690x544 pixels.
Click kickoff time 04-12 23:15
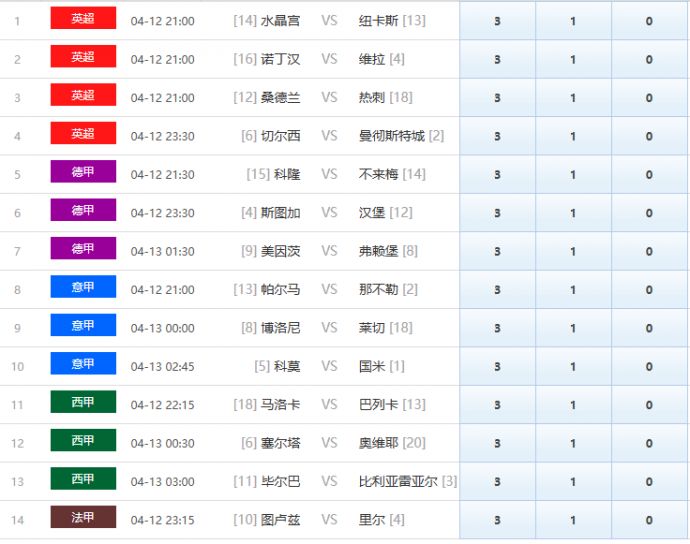[x=162, y=520]
